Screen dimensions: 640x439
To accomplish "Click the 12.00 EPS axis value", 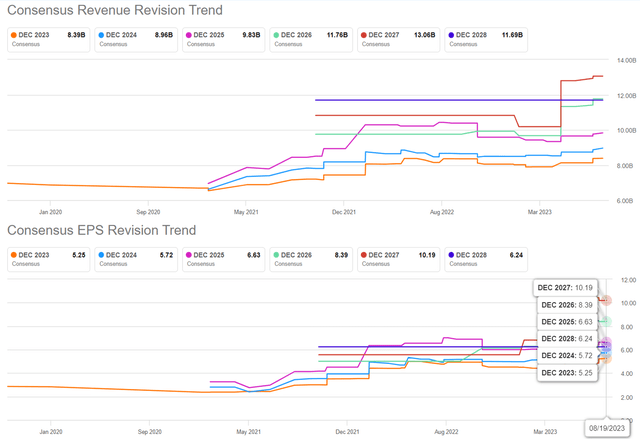I will pyautogui.click(x=628, y=280).
